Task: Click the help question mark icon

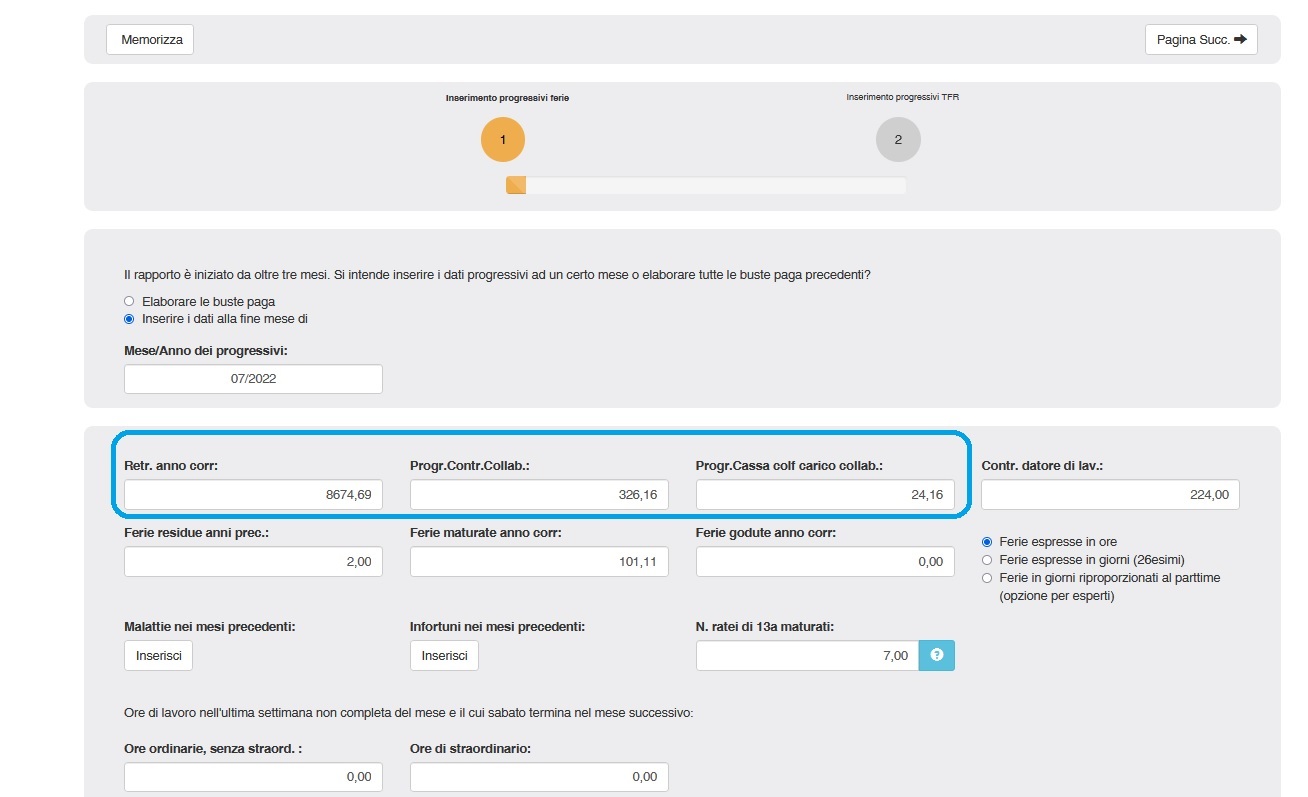Action: [937, 655]
